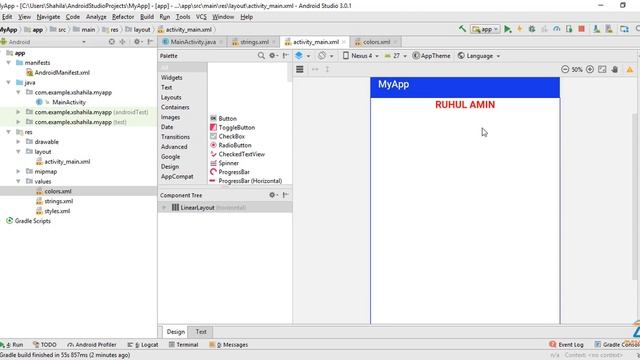
Task: Open the Messages tool window
Action: [x=229, y=345]
